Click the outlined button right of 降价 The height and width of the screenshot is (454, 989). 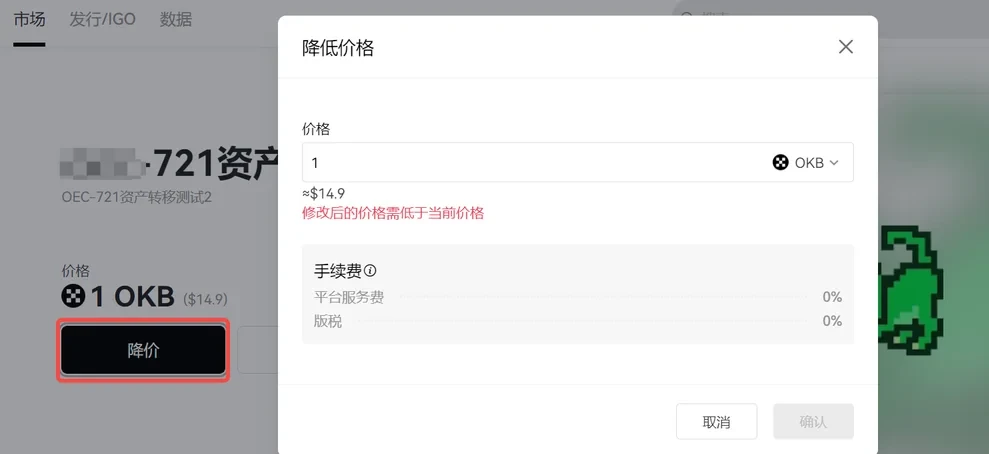[257, 350]
